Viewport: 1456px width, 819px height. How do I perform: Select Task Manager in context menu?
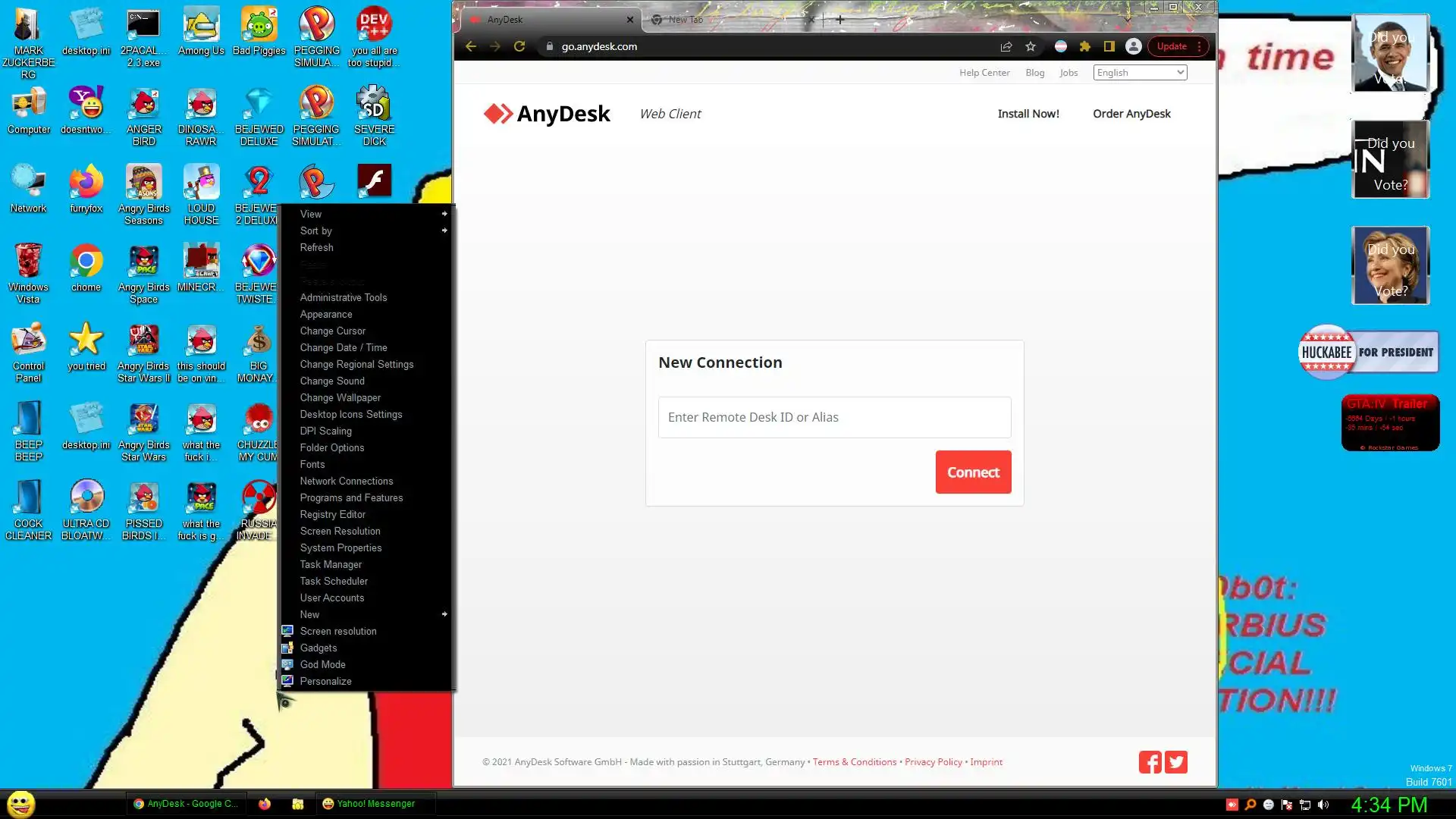pos(331,564)
